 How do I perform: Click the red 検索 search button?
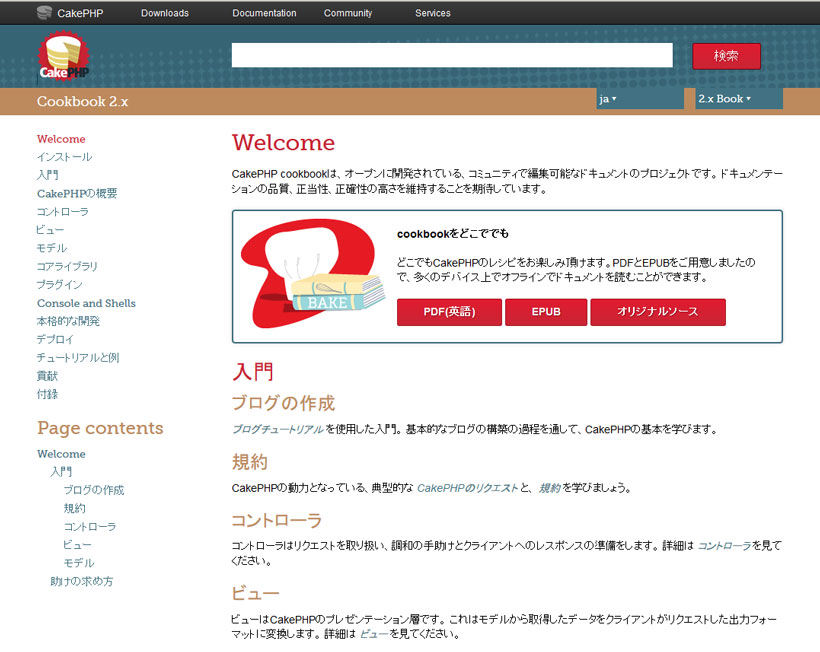(x=726, y=56)
